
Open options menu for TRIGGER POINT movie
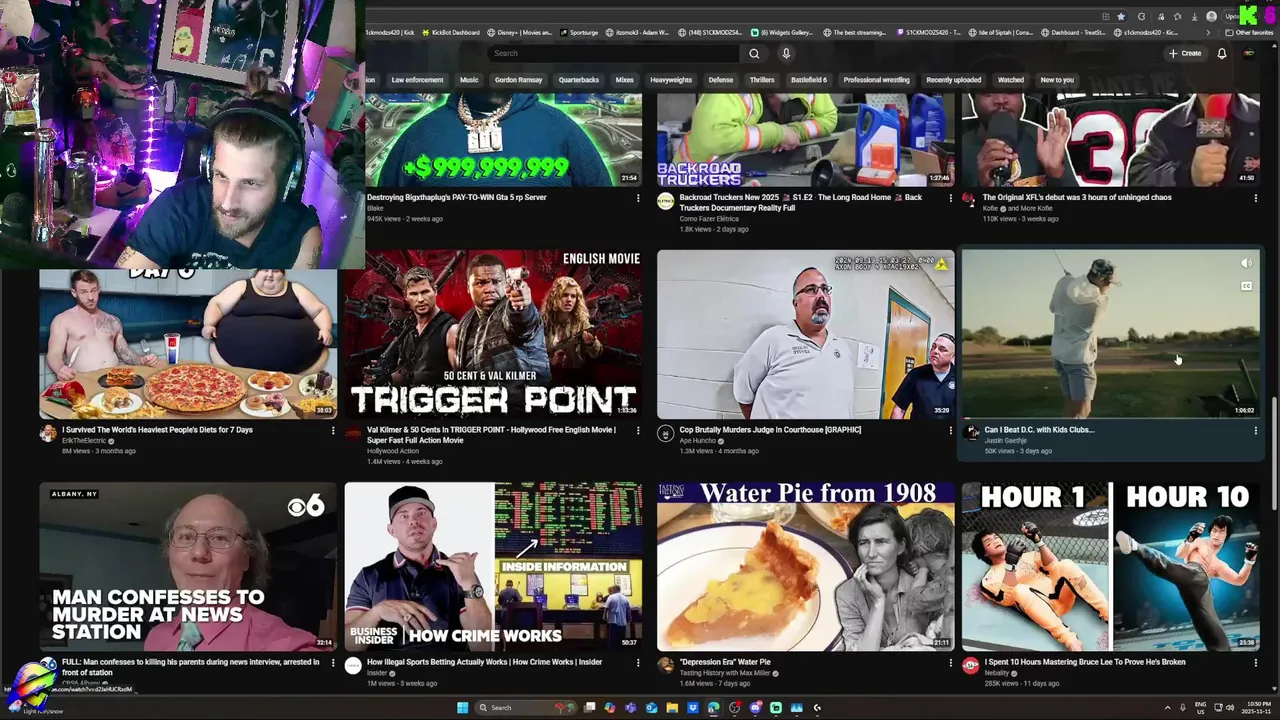tap(638, 431)
